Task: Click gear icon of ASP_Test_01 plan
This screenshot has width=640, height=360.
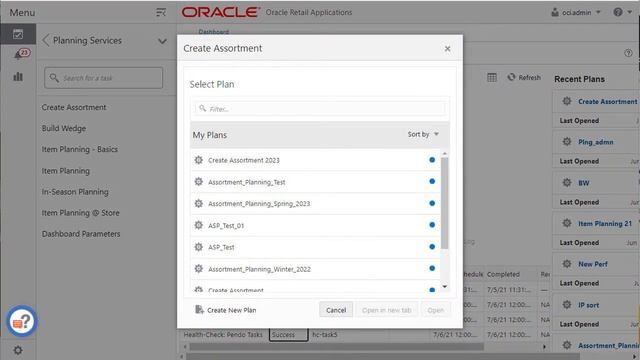Action: tap(198, 225)
